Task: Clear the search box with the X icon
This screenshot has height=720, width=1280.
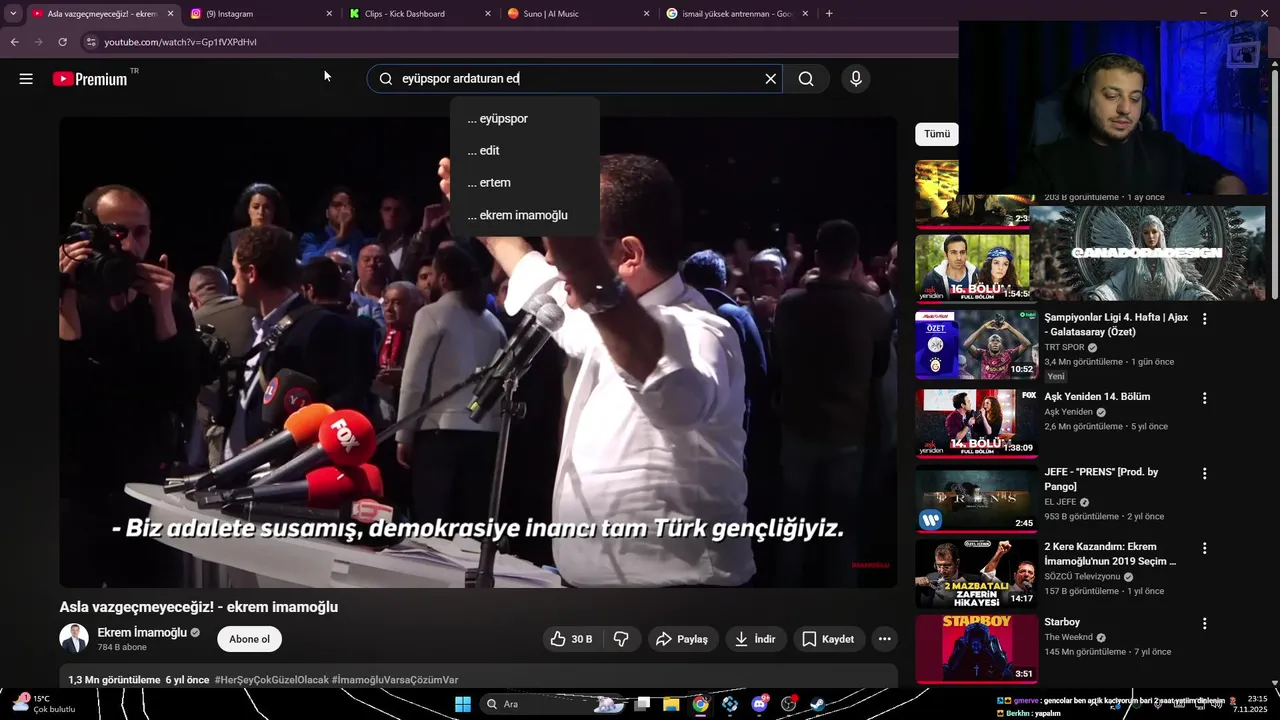Action: [770, 79]
